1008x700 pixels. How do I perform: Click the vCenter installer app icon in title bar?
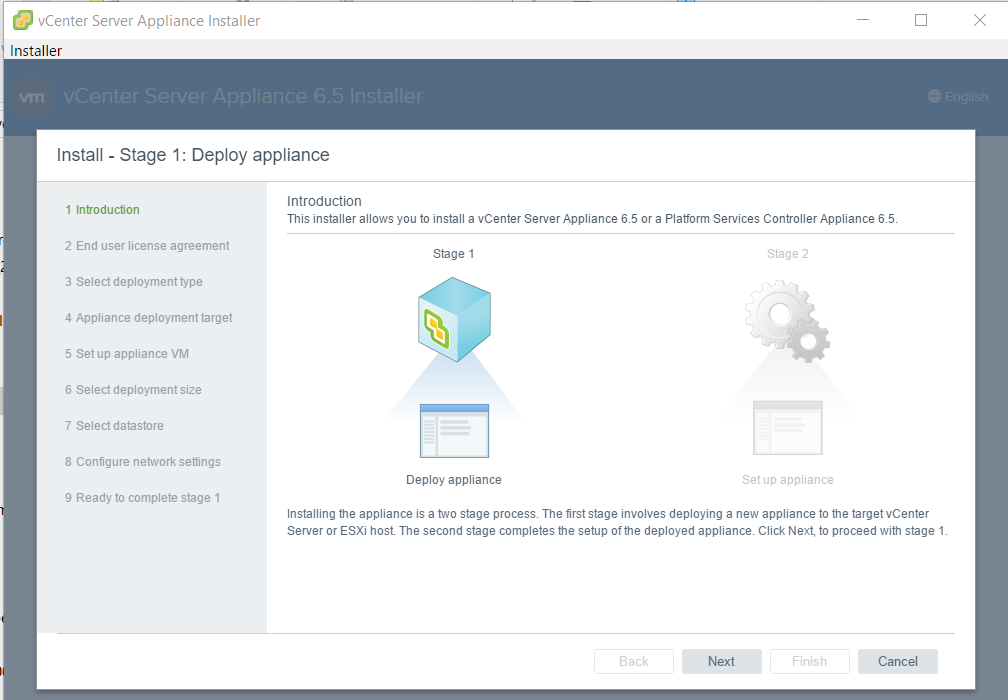(x=22, y=21)
